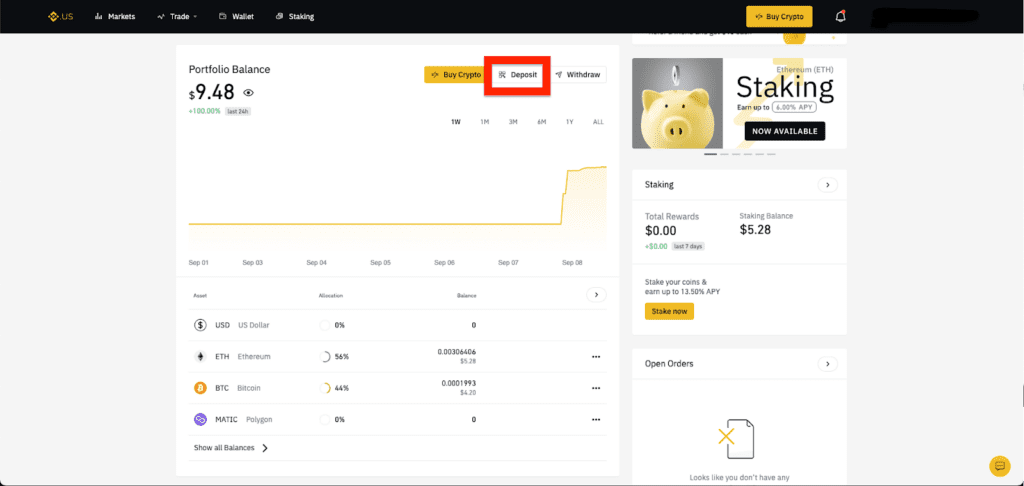Click the Bitcoin coin icon
Viewport: 1024px width, 486px height.
pyautogui.click(x=200, y=388)
